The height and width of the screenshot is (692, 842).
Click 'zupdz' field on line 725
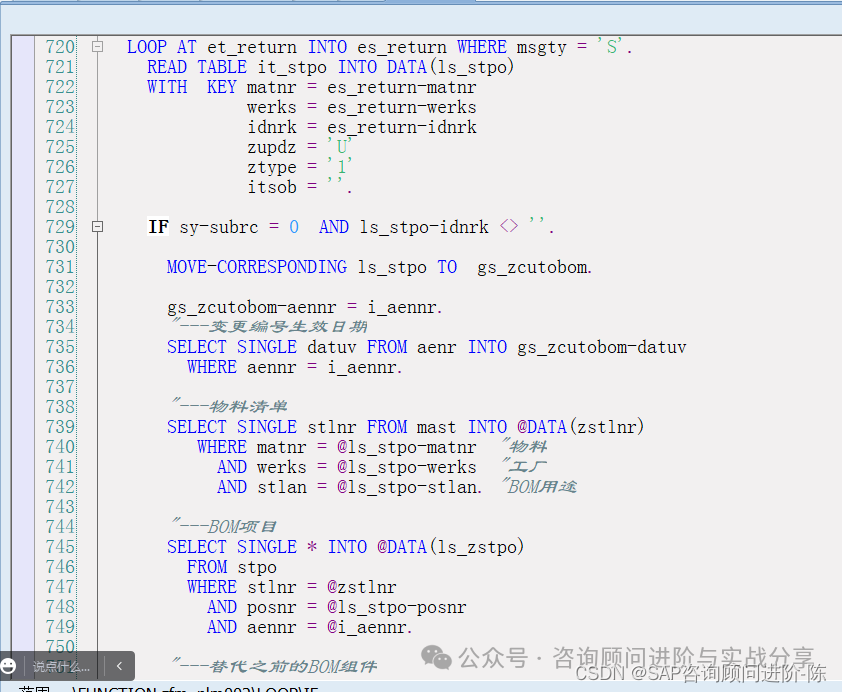tap(272, 147)
